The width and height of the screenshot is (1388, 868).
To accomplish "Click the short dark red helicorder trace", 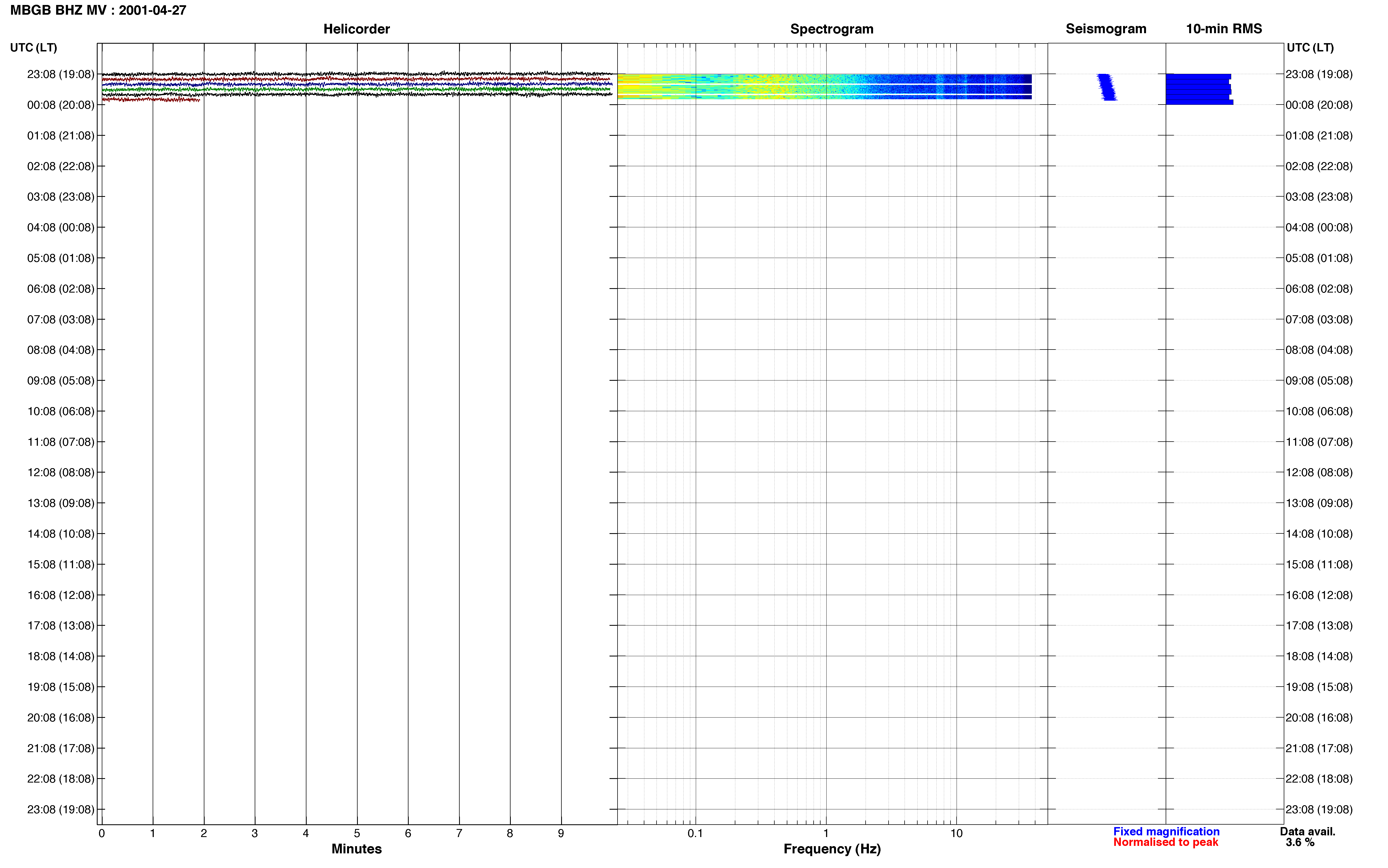I will tap(151, 100).
